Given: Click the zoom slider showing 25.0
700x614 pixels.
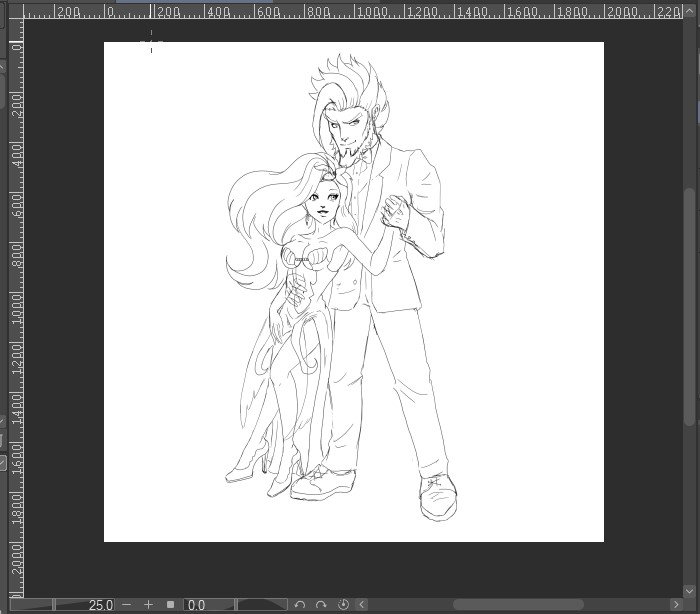Looking at the screenshot, I should (62, 605).
